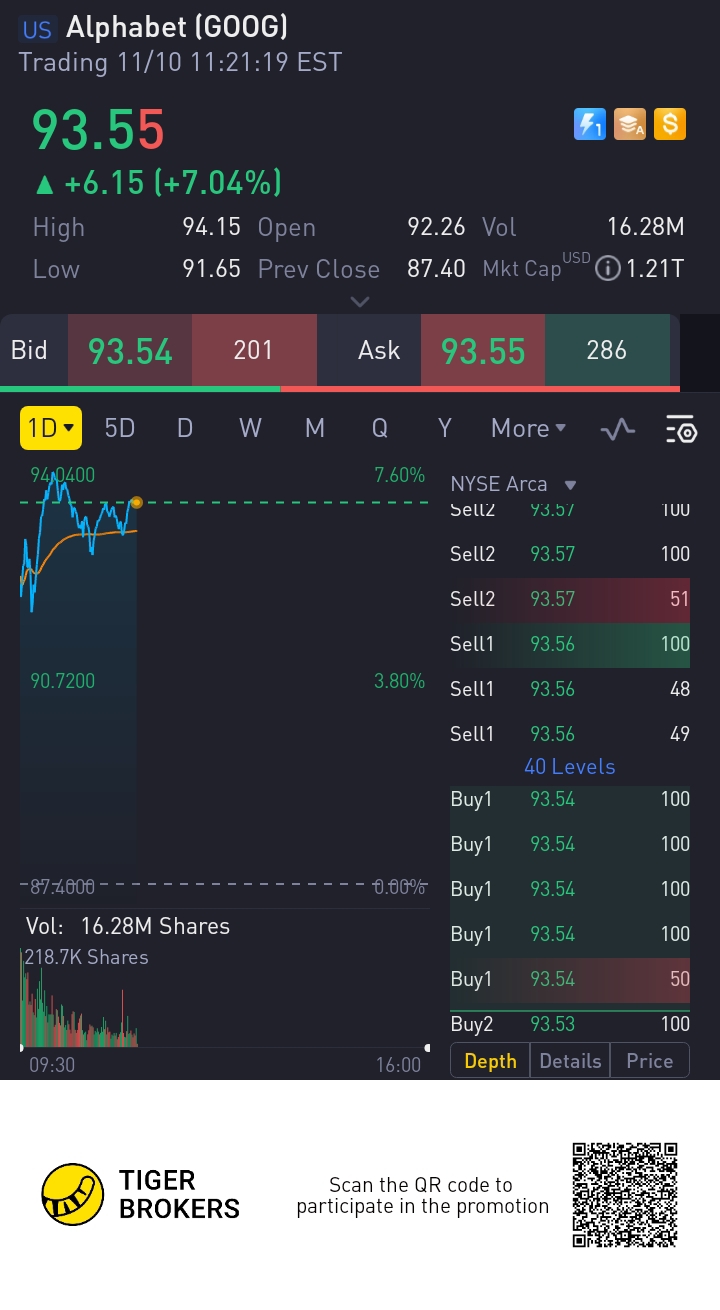Open the NYSE Arca exchange dropdown
This screenshot has width=720, height=1310.
514,484
